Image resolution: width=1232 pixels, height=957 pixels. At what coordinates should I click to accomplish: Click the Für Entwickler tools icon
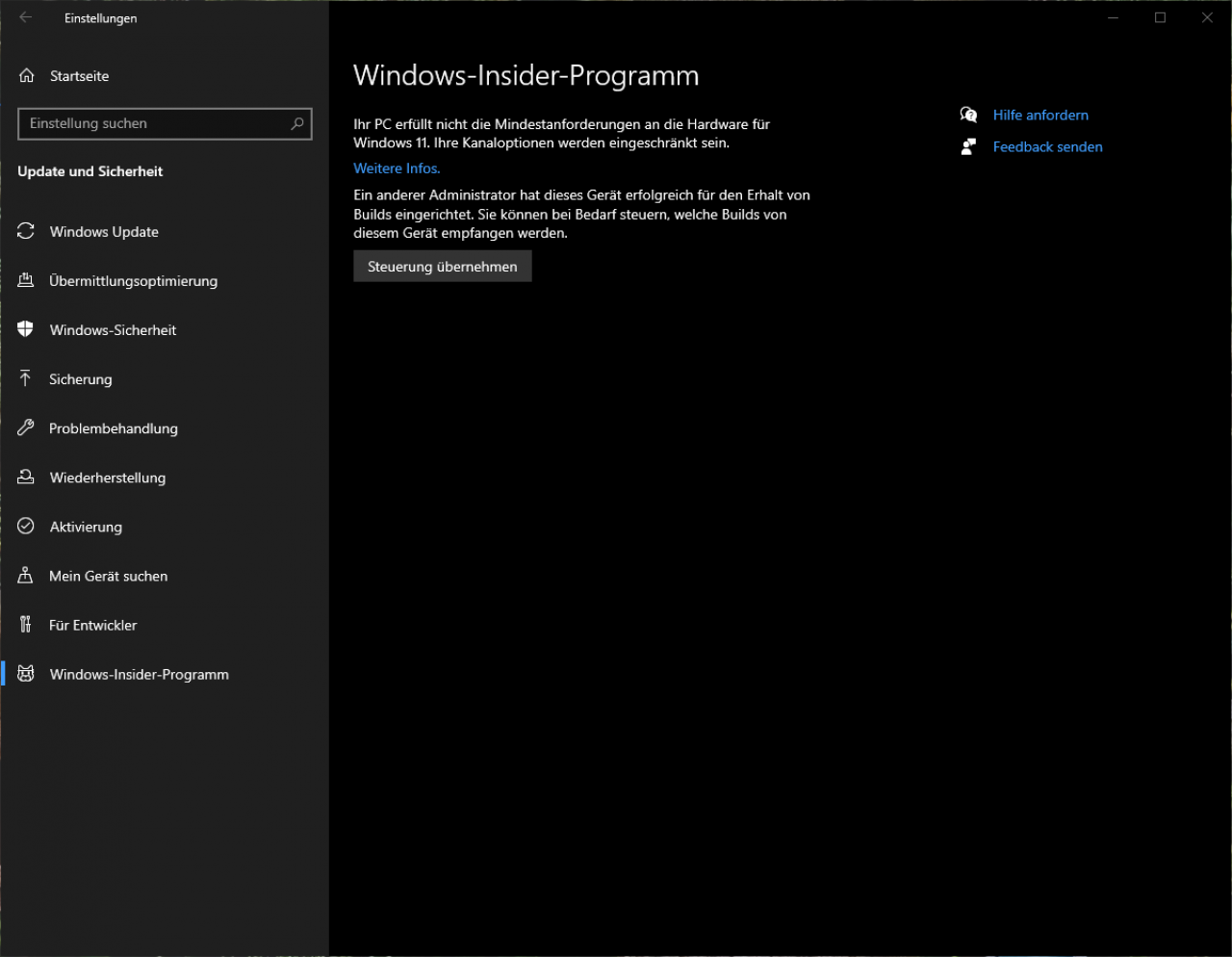point(26,624)
